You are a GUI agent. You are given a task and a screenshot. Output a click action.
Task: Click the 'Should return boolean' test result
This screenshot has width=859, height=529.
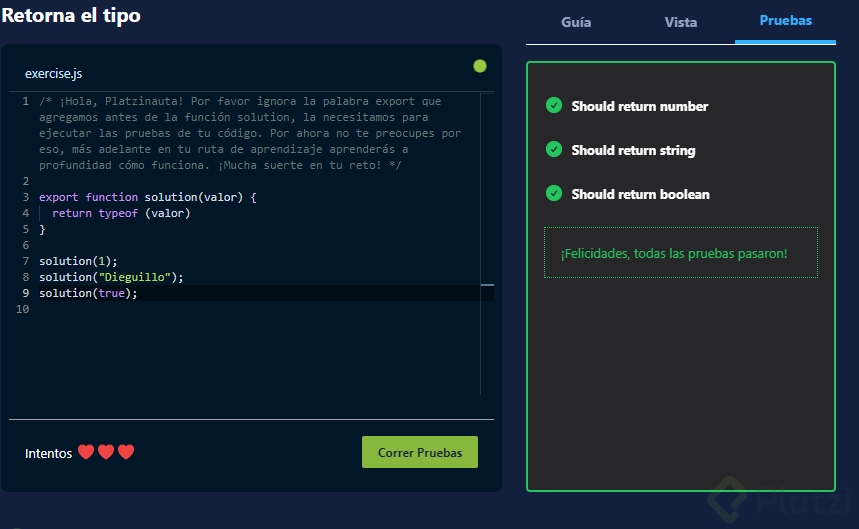point(640,194)
